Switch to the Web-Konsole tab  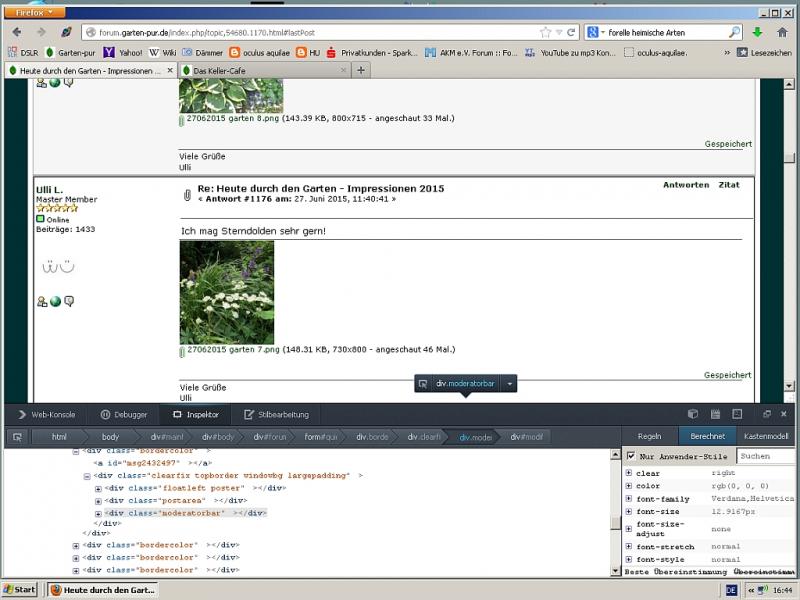[x=45, y=414]
